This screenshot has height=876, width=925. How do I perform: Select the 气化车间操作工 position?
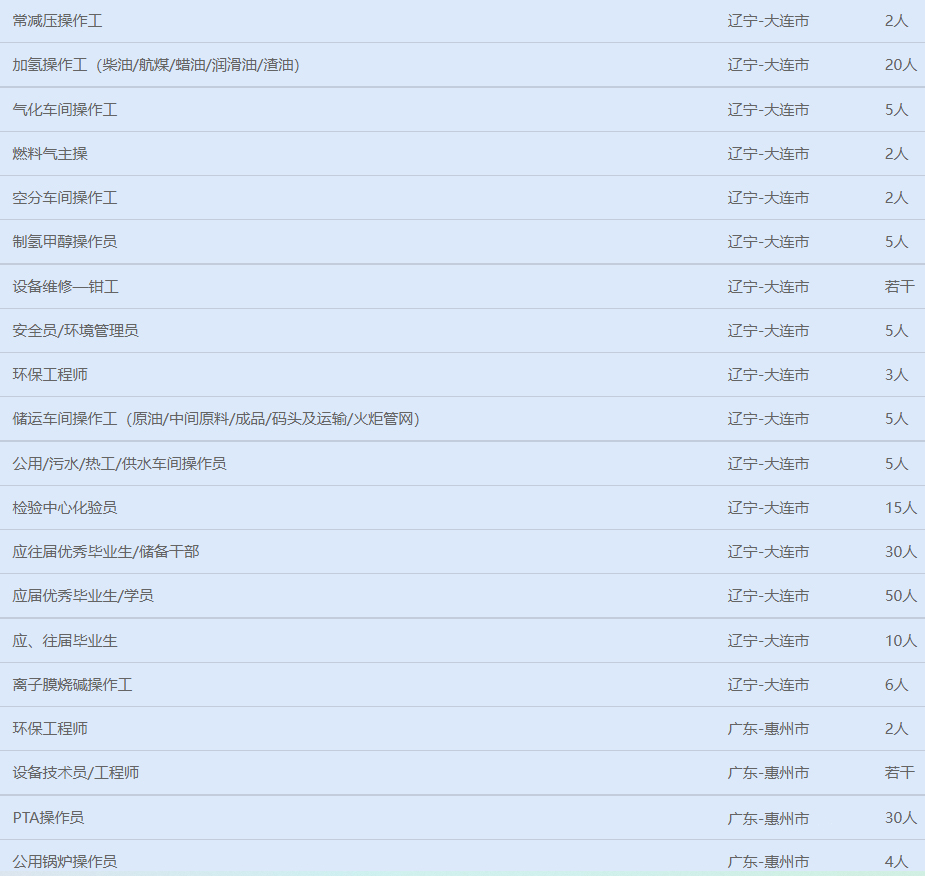pos(65,110)
